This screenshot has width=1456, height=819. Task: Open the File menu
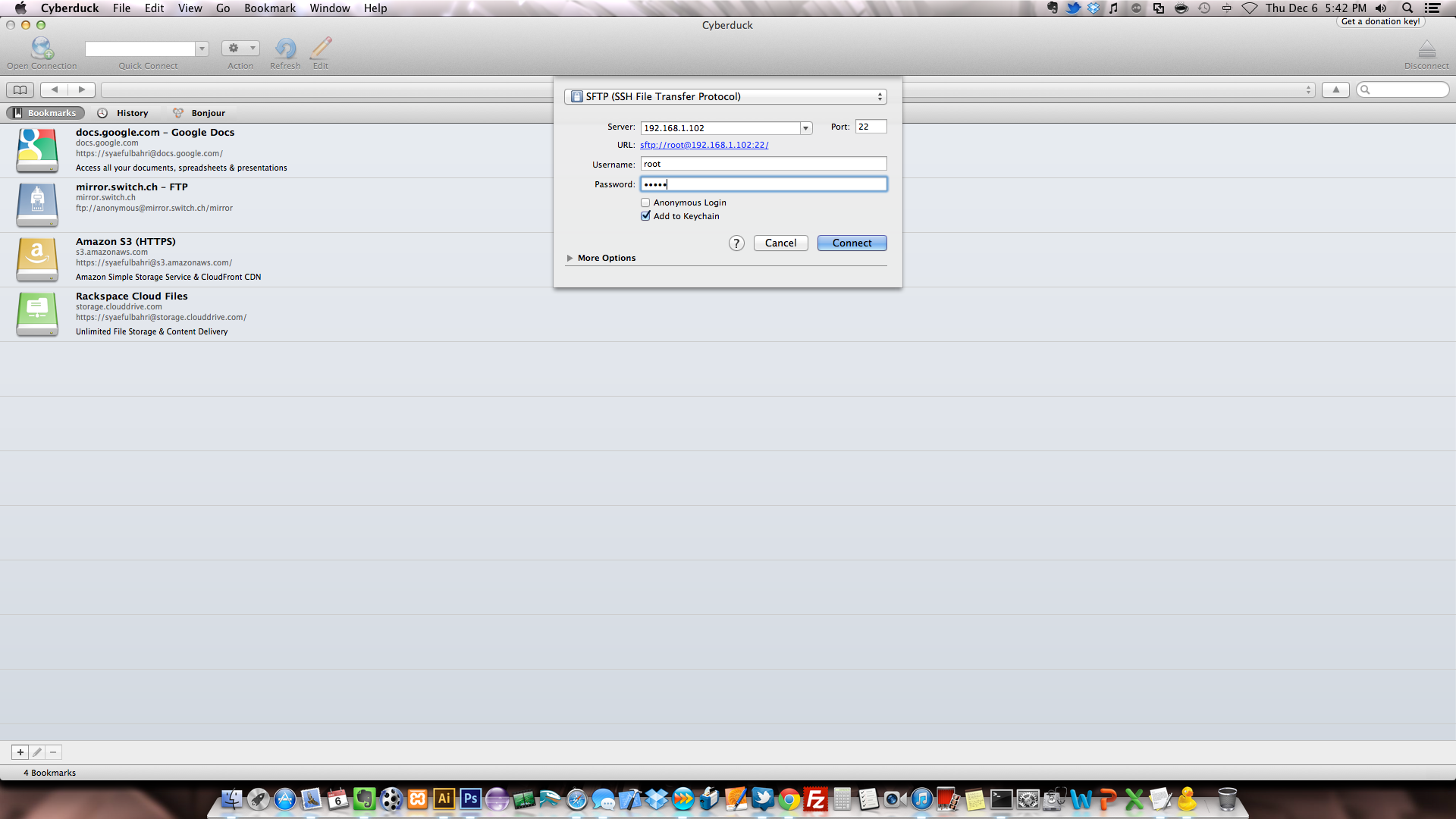(121, 8)
